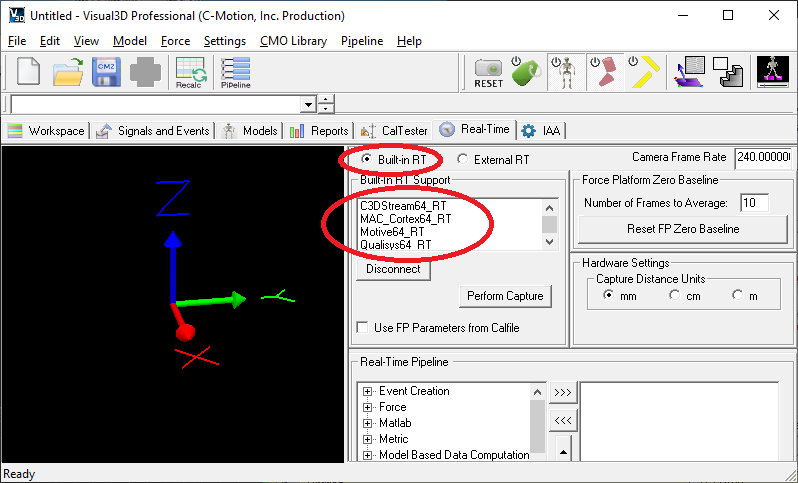This screenshot has width=798, height=483.
Task: Click the Perform Capture button
Action: click(505, 296)
